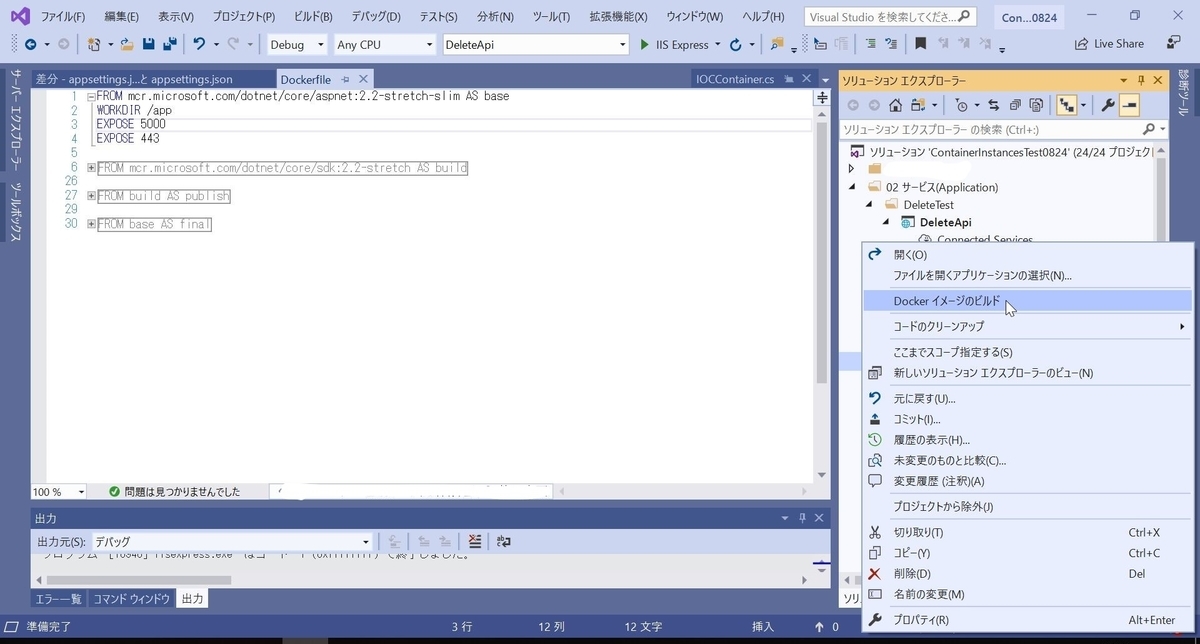Screen dimensions: 1200x644
Task: Collapse the first FROM block in editor
Action: (x=91, y=97)
